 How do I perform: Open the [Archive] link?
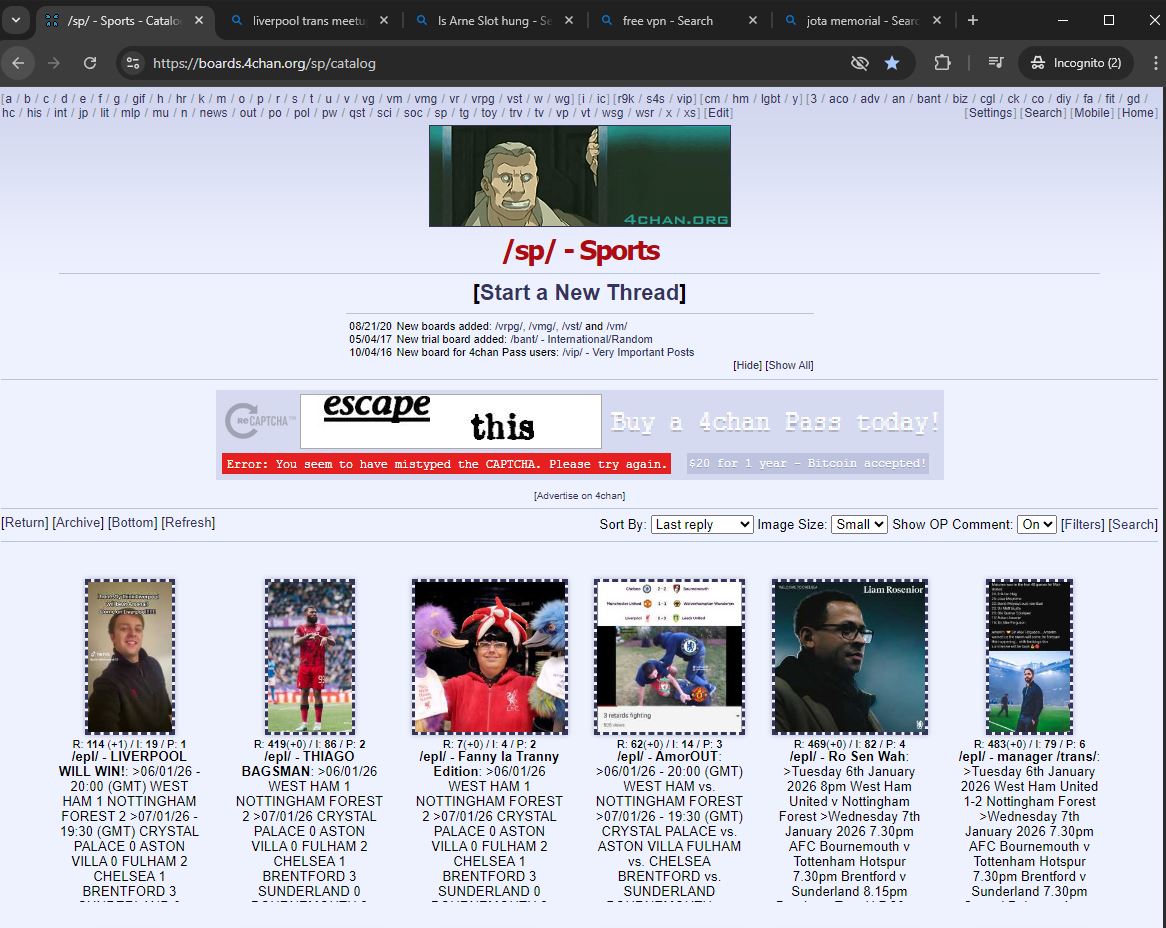pos(78,523)
